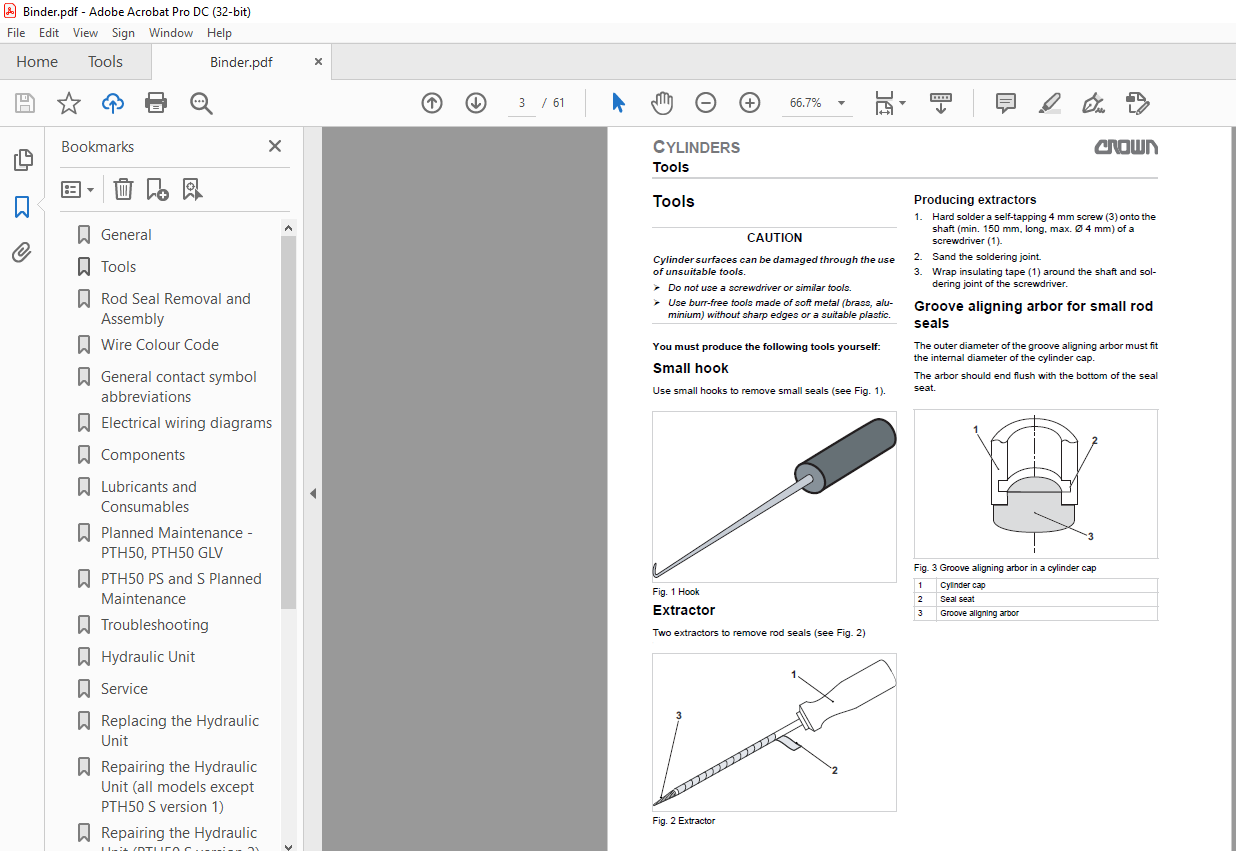Go to Replacing the Hydraulic Unit bookmark
Image resolution: width=1236 pixels, height=851 pixels.
pos(179,731)
